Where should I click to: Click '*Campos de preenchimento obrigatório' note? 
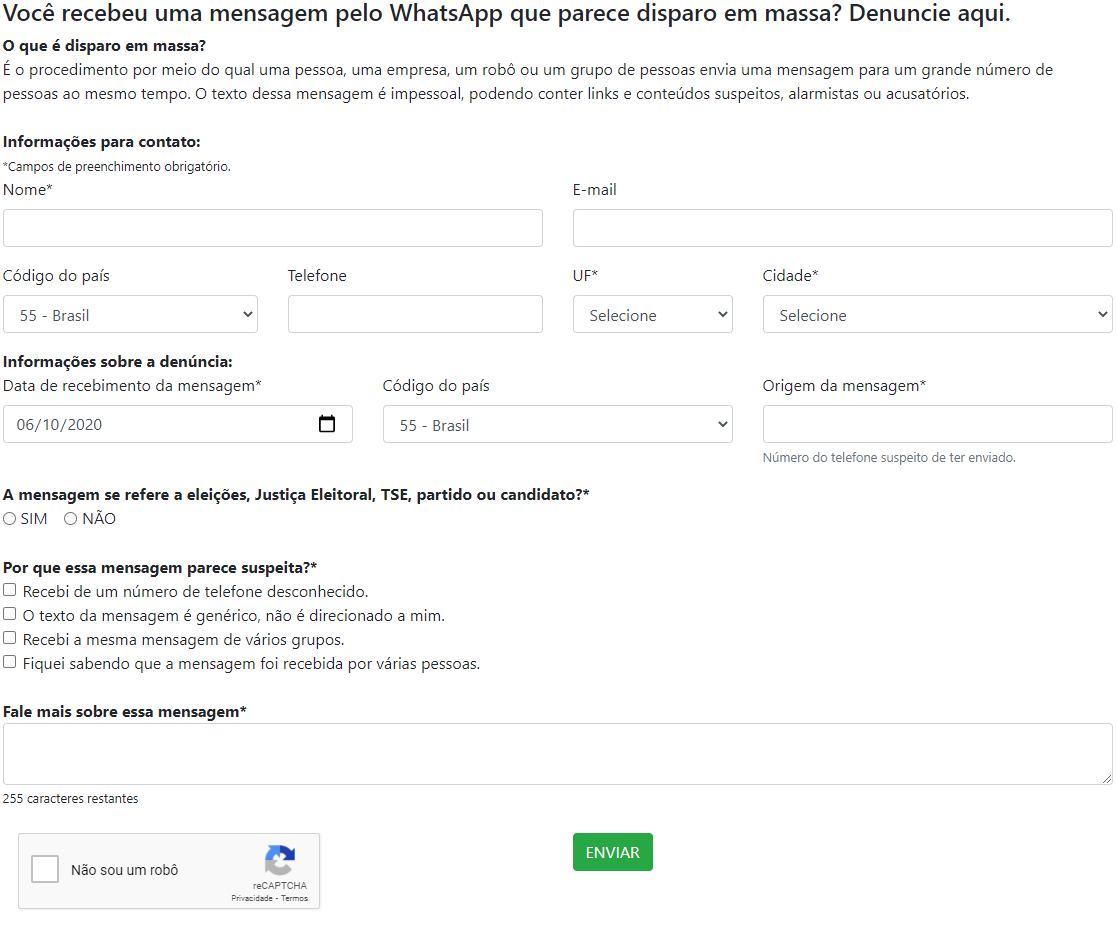[117, 167]
